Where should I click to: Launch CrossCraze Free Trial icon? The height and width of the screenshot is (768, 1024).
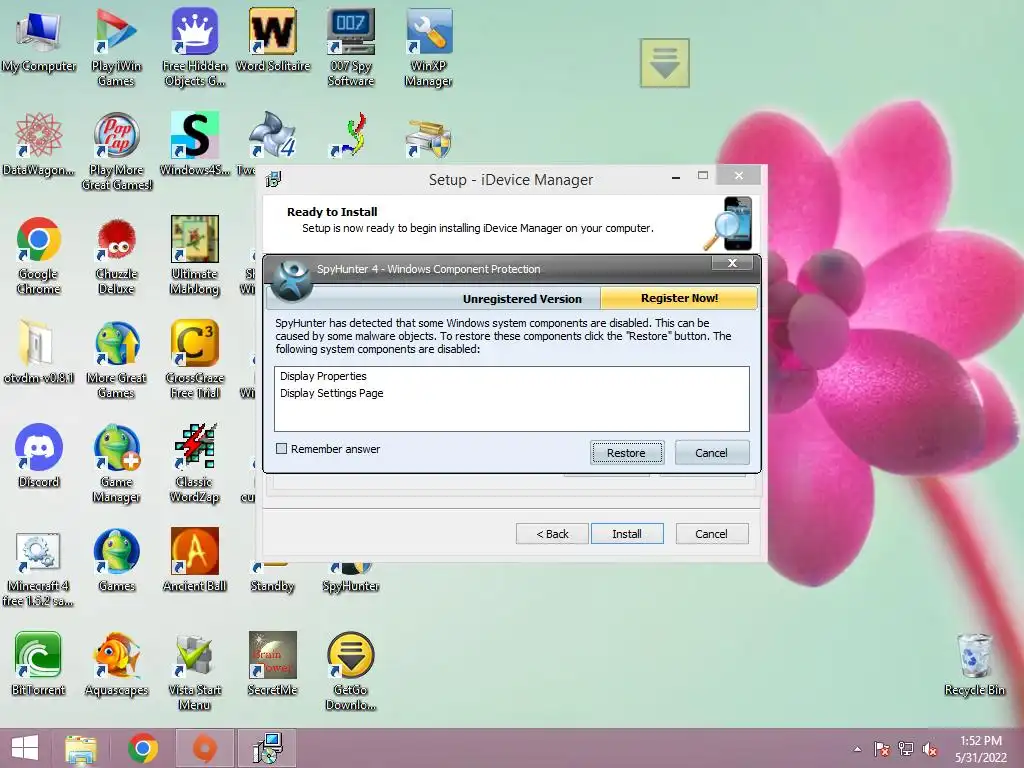[195, 360]
